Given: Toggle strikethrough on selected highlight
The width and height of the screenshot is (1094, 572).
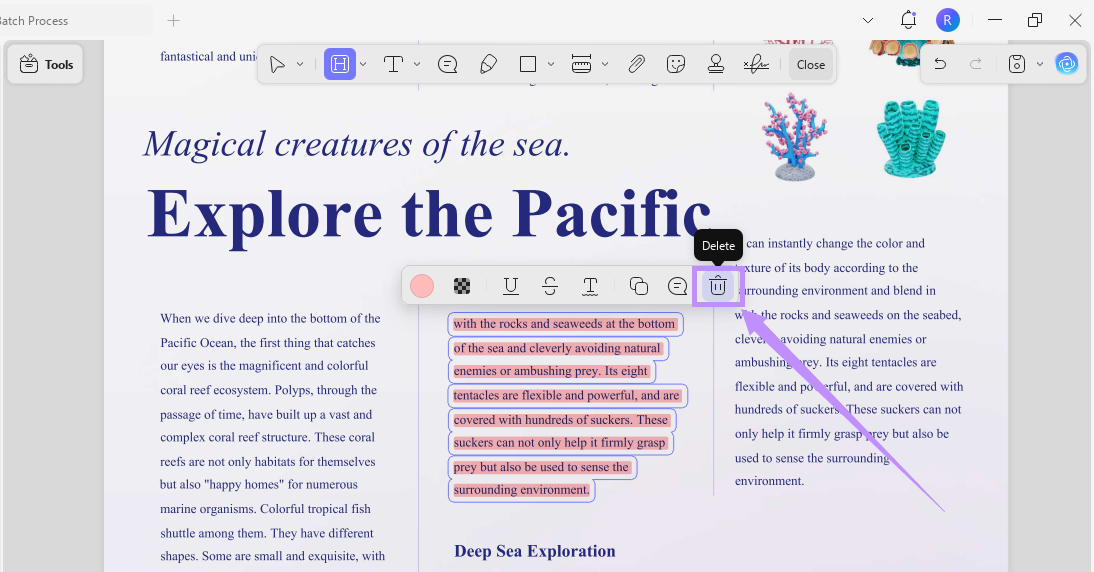Looking at the screenshot, I should 550,286.
